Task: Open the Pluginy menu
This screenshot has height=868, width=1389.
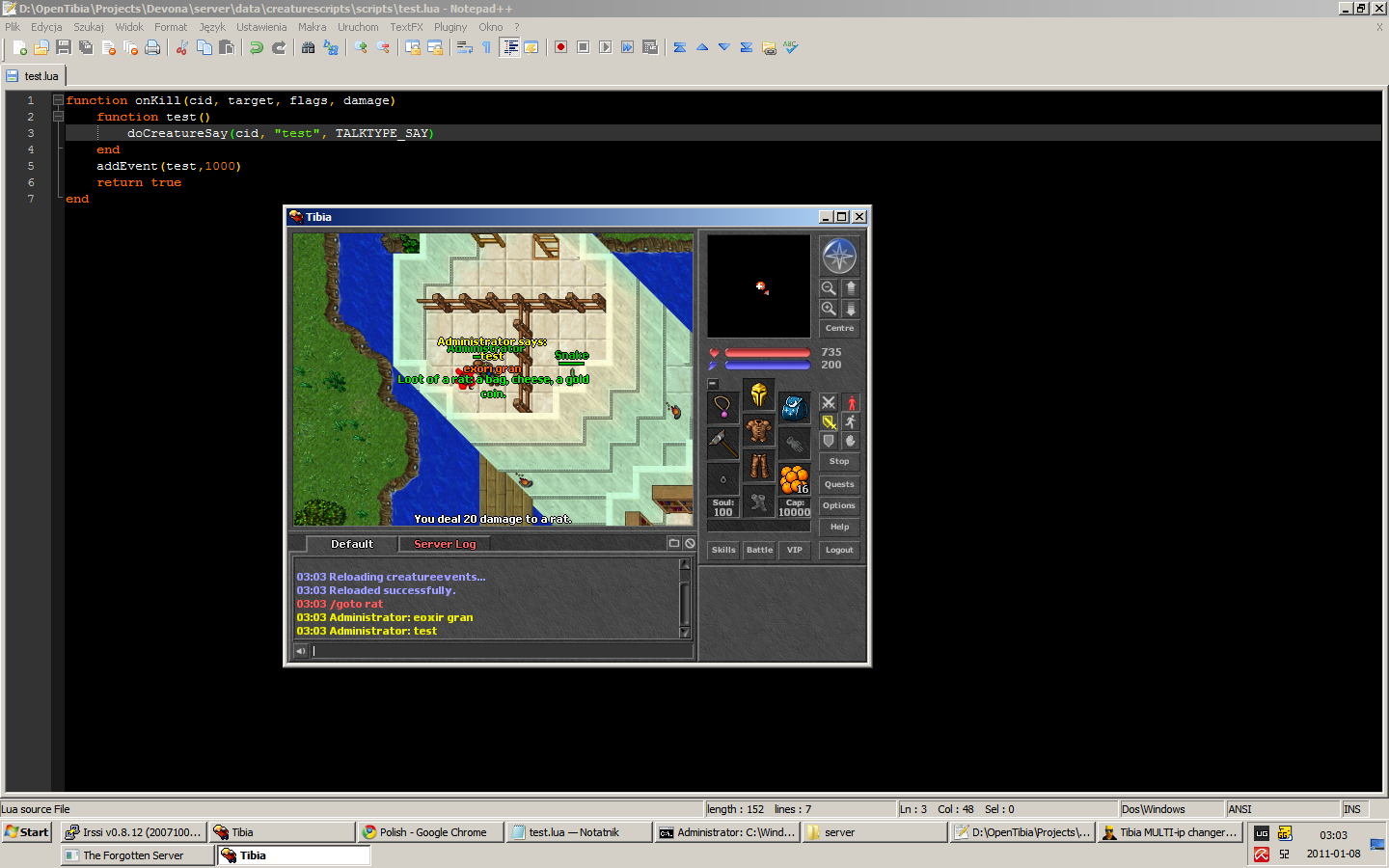Action: coord(450,27)
